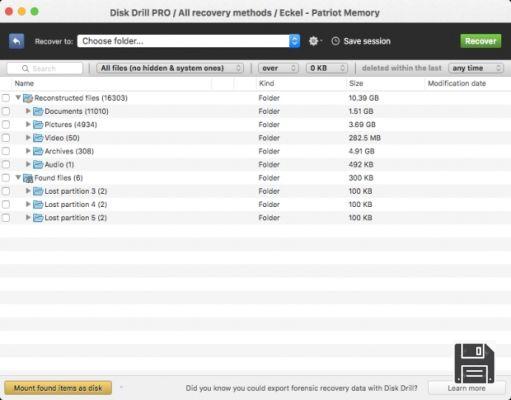Check the Found files (6) checkbox

pyautogui.click(x=6, y=178)
